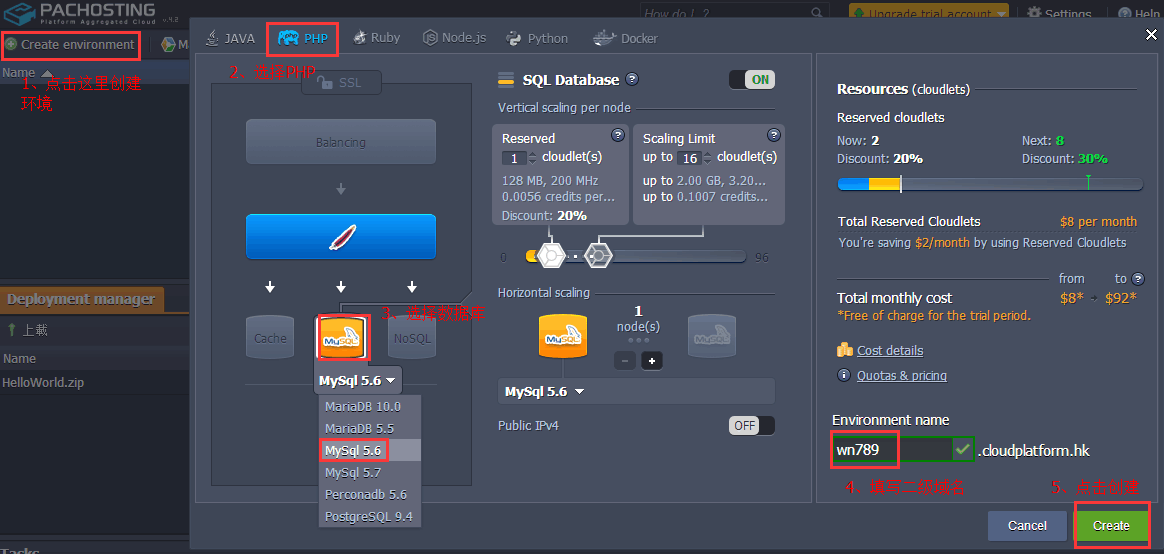The image size is (1164, 554).
Task: Click the Cache node icon
Action: [270, 338]
